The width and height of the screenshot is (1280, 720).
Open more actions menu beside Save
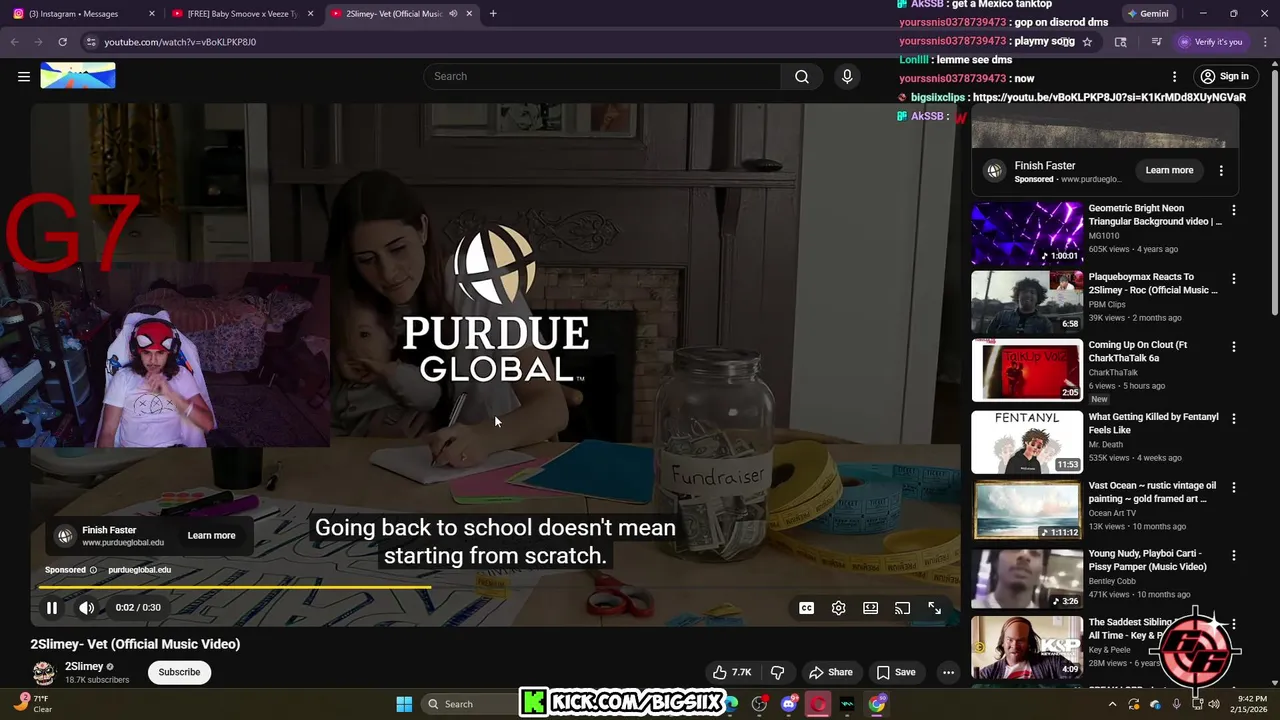pos(948,672)
